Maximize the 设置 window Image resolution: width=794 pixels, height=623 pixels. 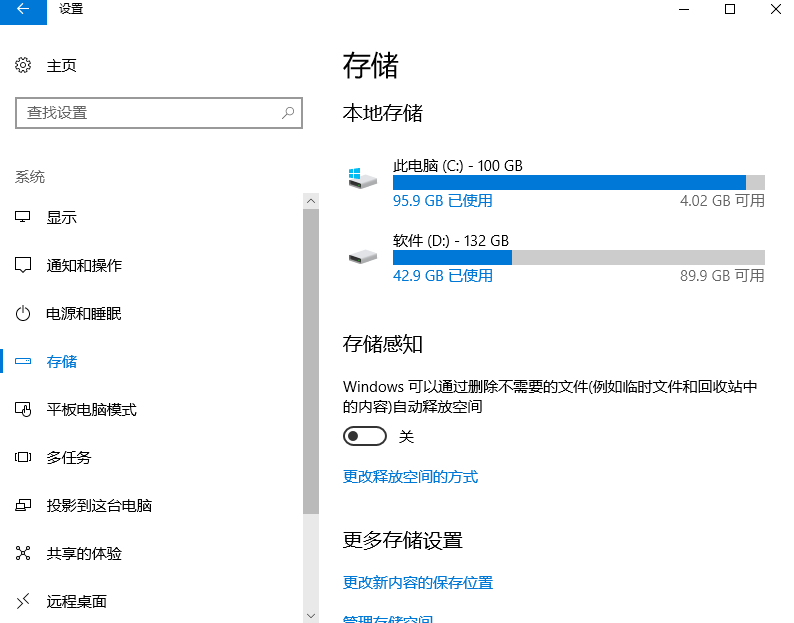coord(730,10)
